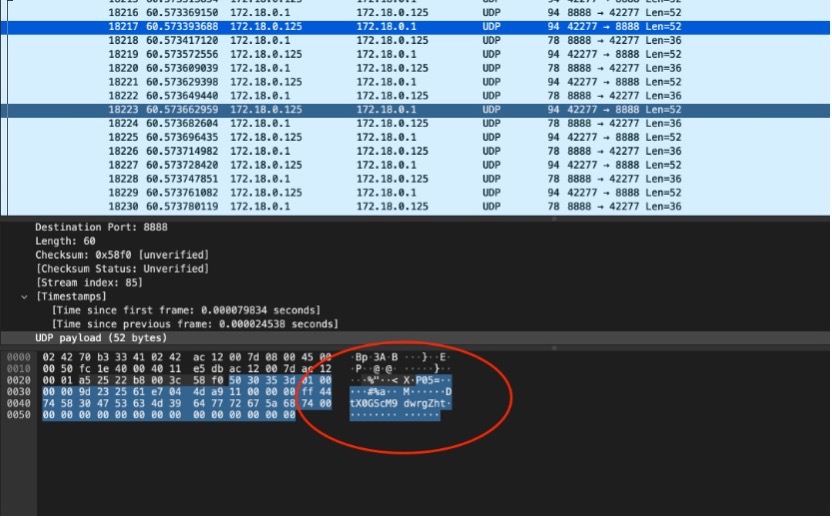Viewport: 832px width, 518px height.
Task: Click time value 60.573780119
Action: 182,206
